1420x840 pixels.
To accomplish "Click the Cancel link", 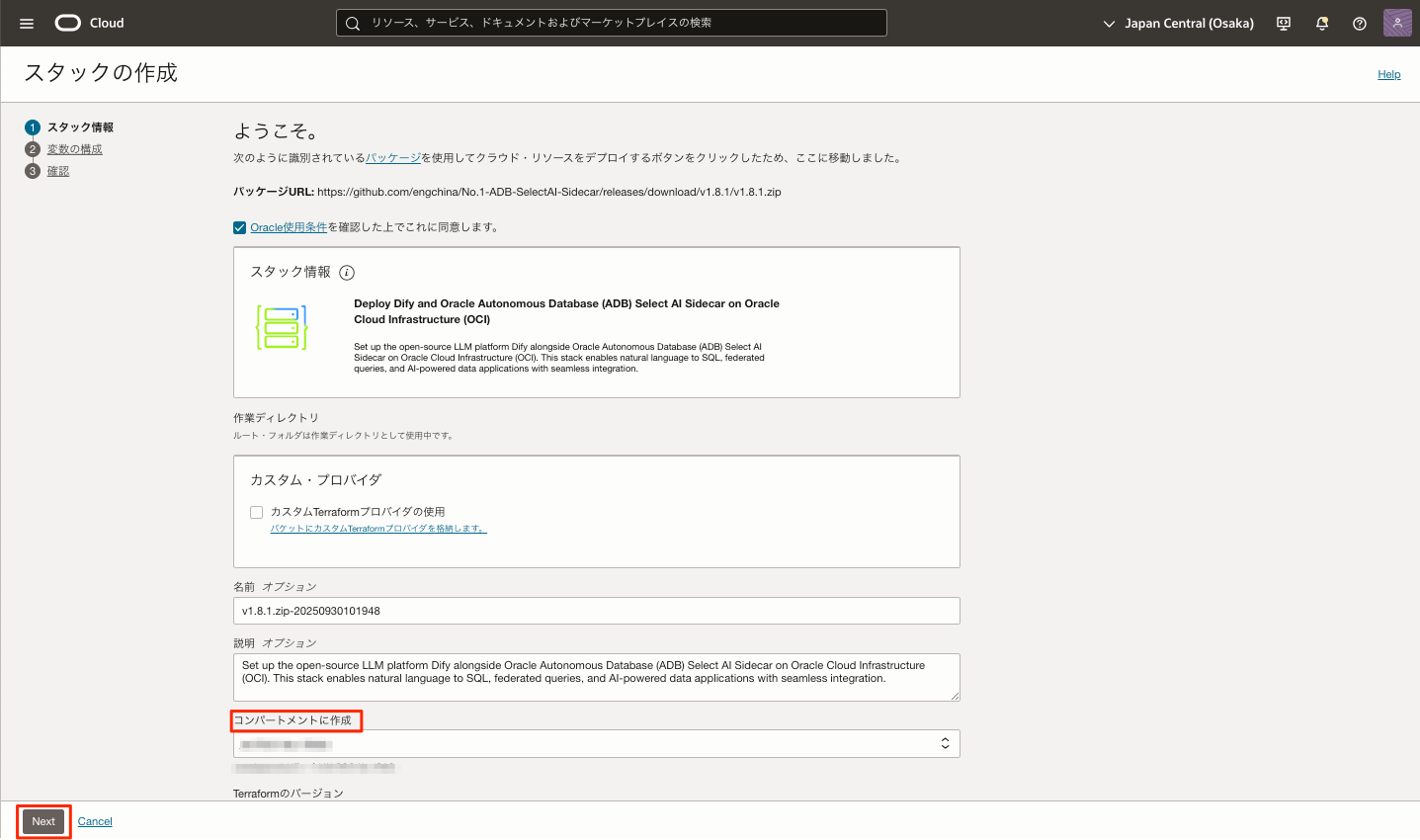I will 95,821.
